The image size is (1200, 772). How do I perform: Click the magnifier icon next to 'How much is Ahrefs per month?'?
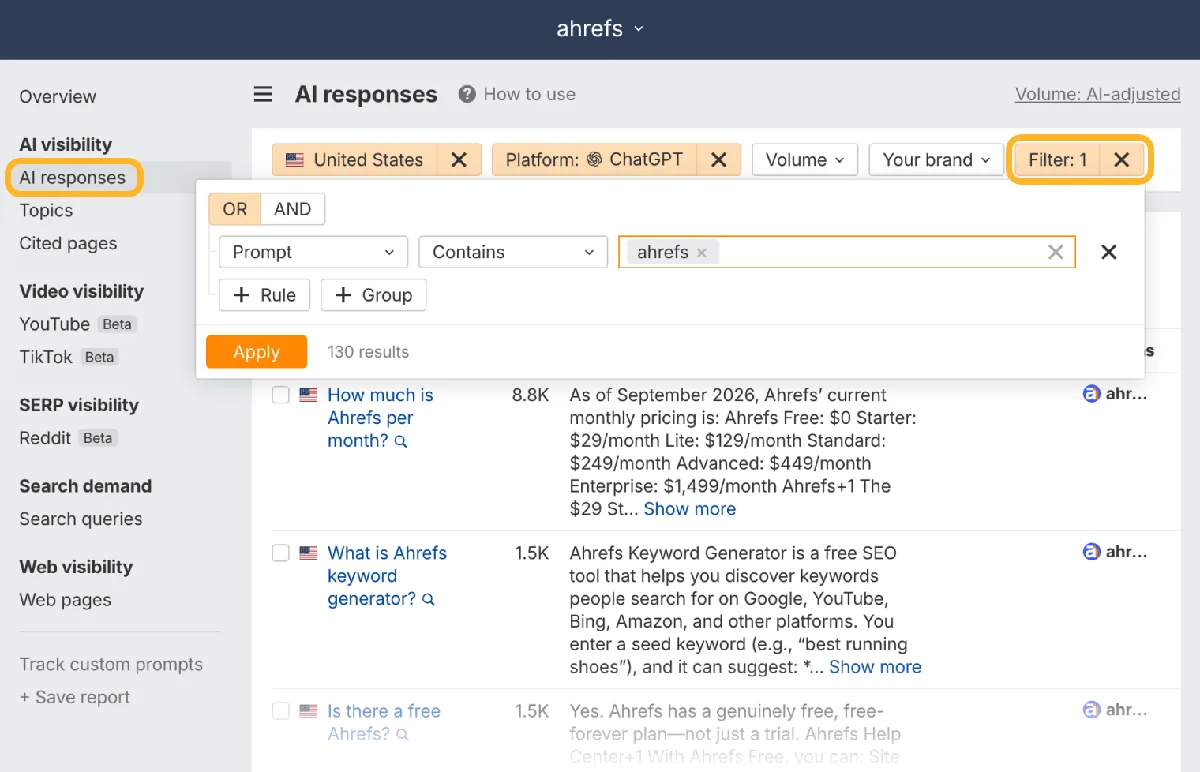click(x=401, y=442)
